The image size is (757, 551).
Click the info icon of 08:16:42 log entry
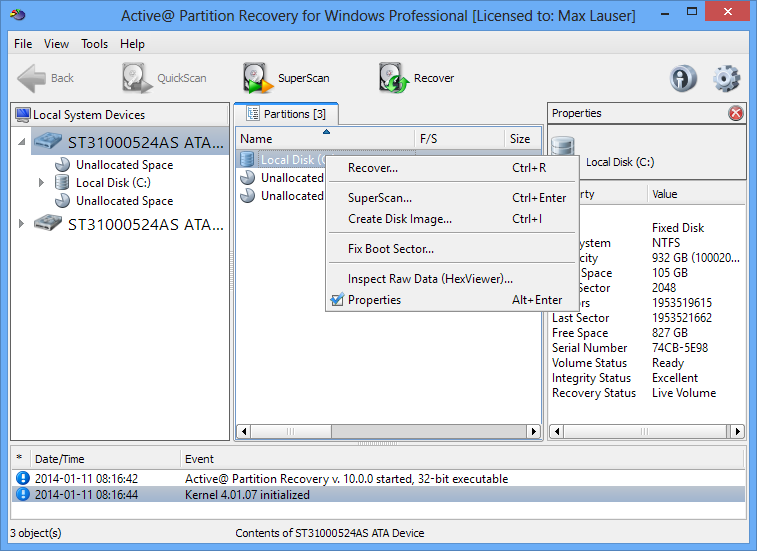click(23, 478)
